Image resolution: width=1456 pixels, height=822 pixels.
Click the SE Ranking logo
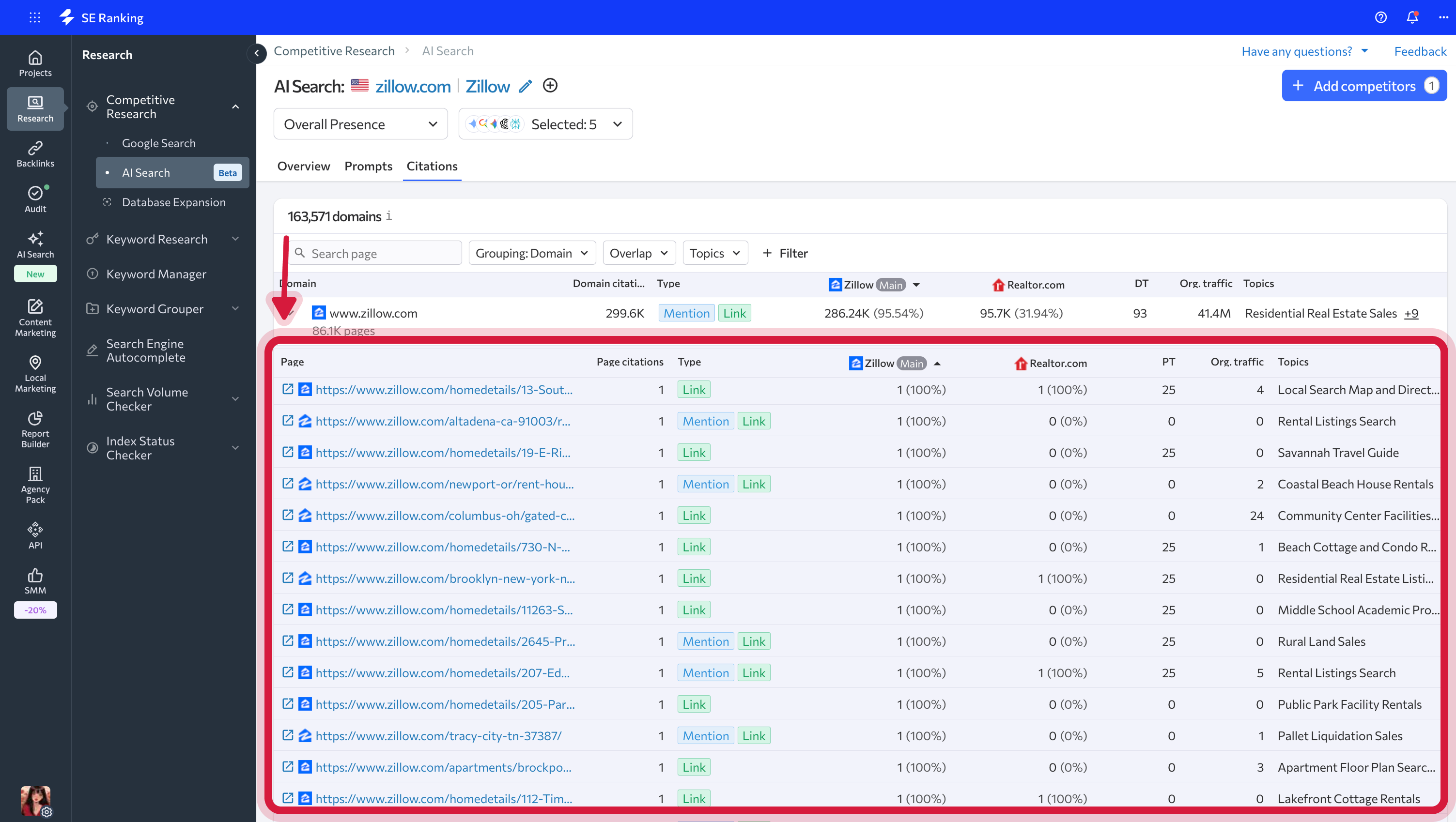(102, 17)
